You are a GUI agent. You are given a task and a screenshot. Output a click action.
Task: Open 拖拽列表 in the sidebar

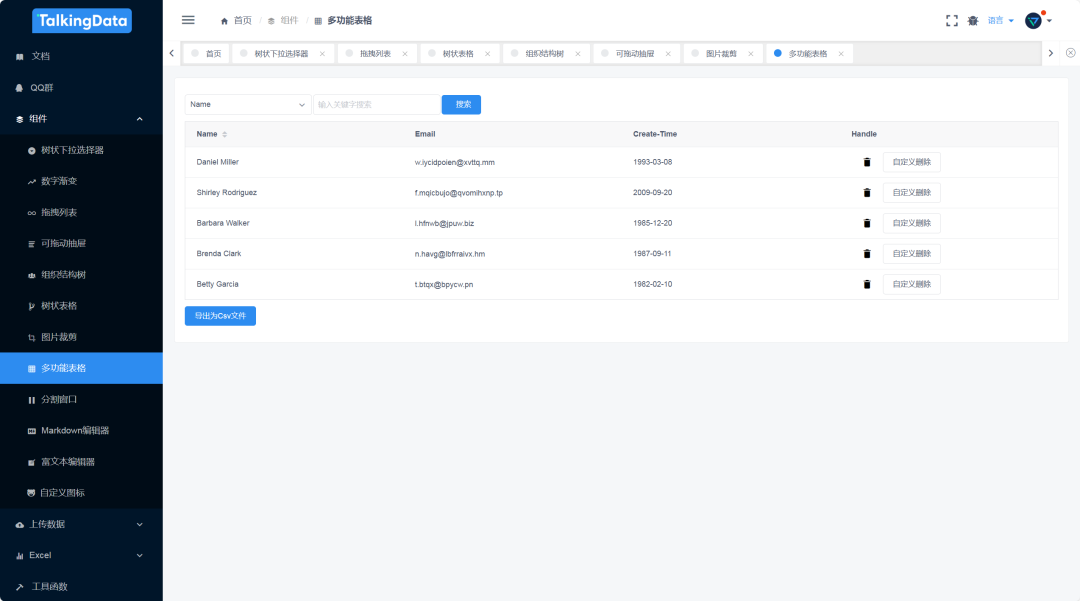[81, 213]
